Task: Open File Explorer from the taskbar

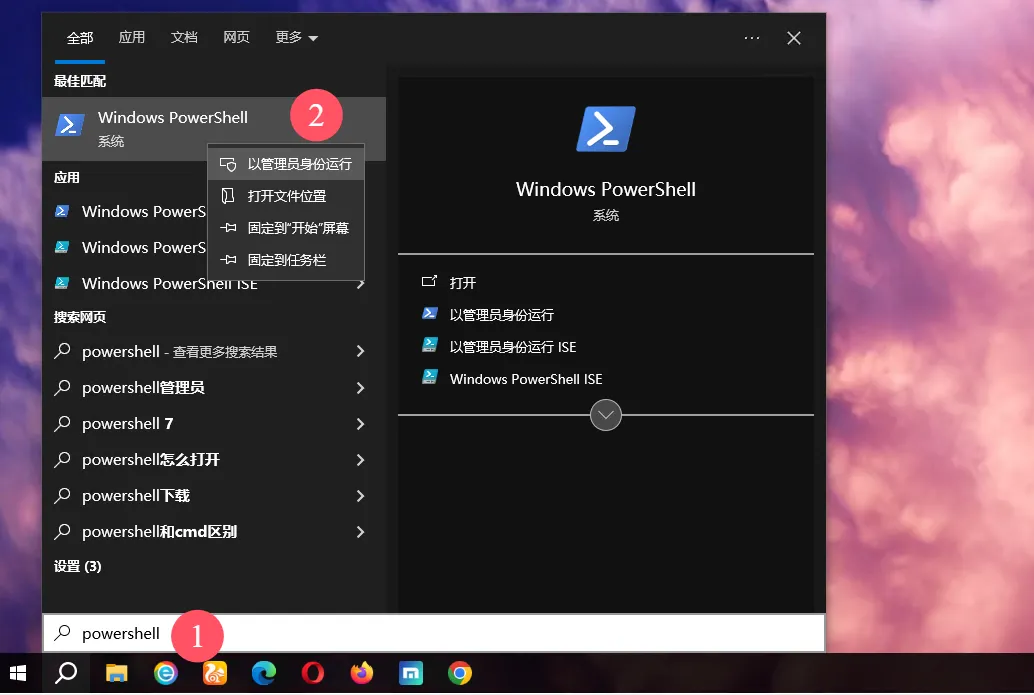Action: pyautogui.click(x=117, y=673)
